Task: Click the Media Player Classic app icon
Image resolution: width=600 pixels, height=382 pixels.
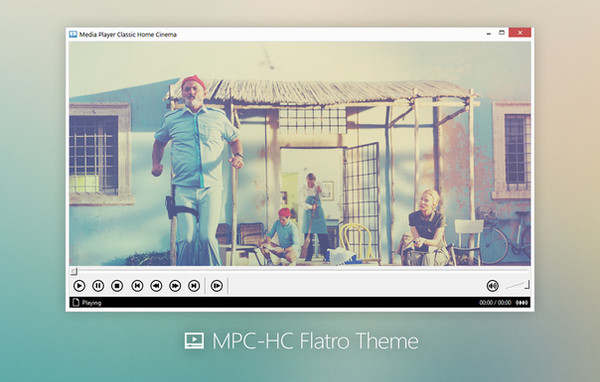Action: pos(73,34)
